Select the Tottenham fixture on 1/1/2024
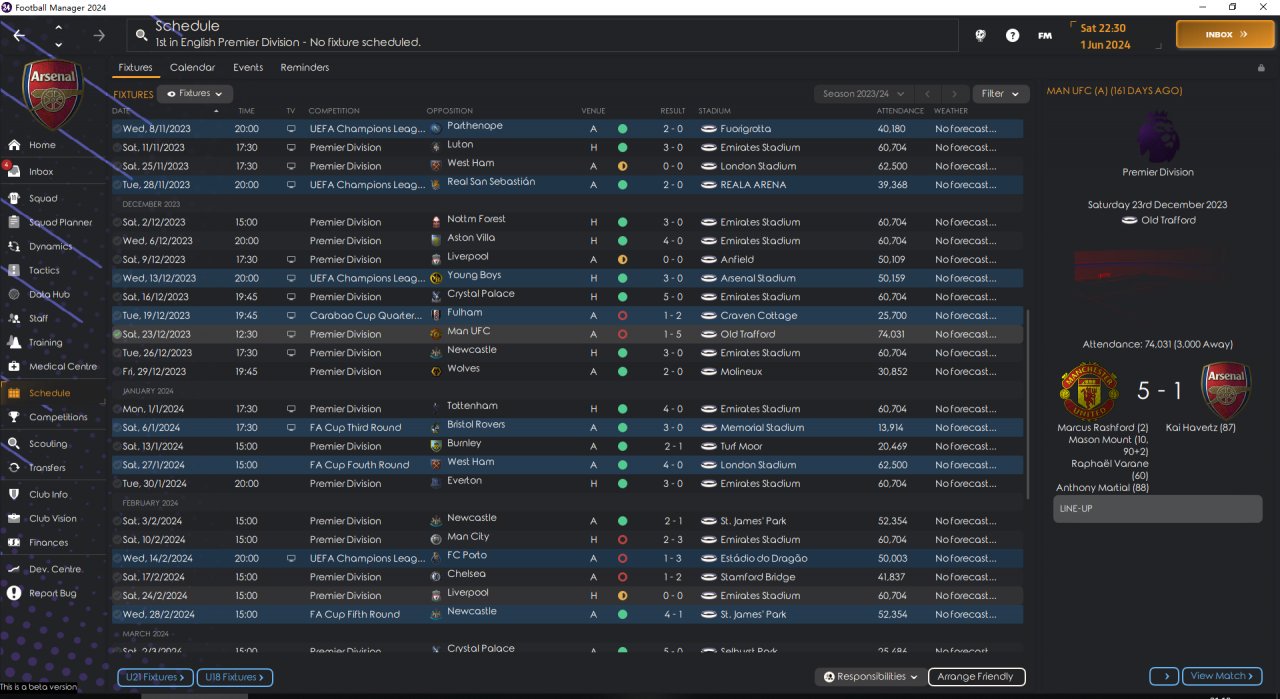The height and width of the screenshot is (699, 1280). click(568, 409)
